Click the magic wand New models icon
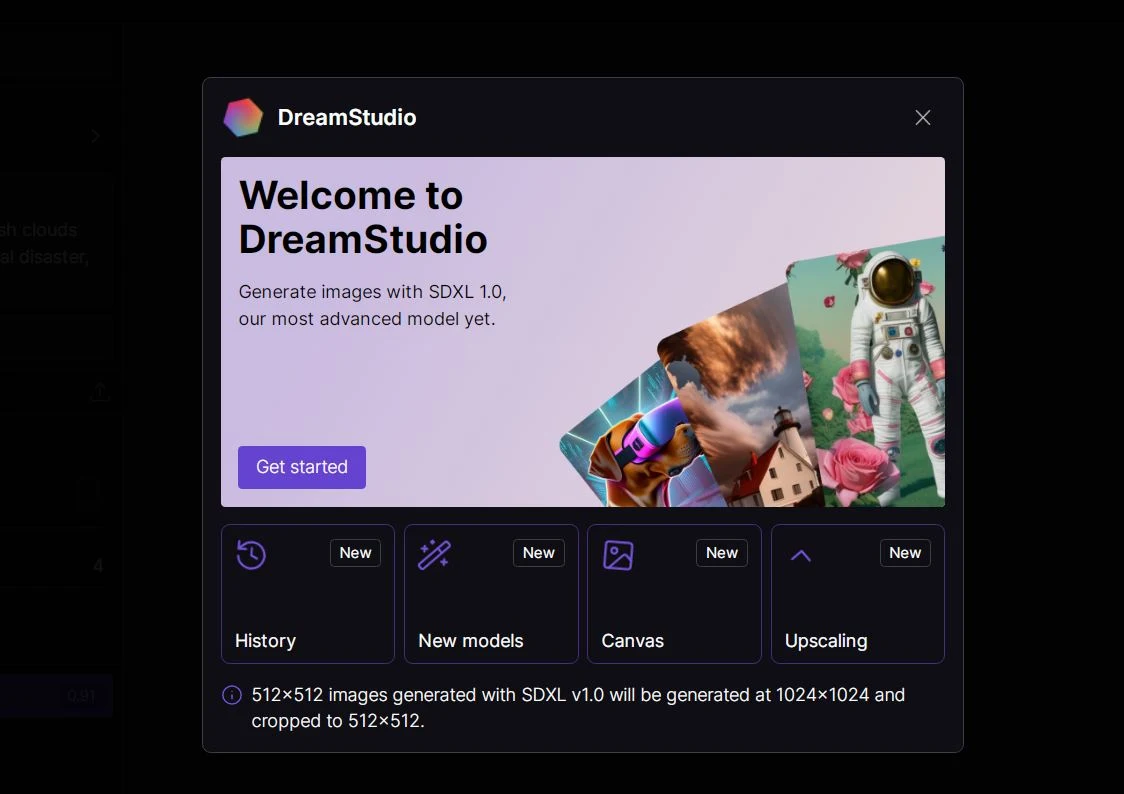The height and width of the screenshot is (794, 1124). 434,555
